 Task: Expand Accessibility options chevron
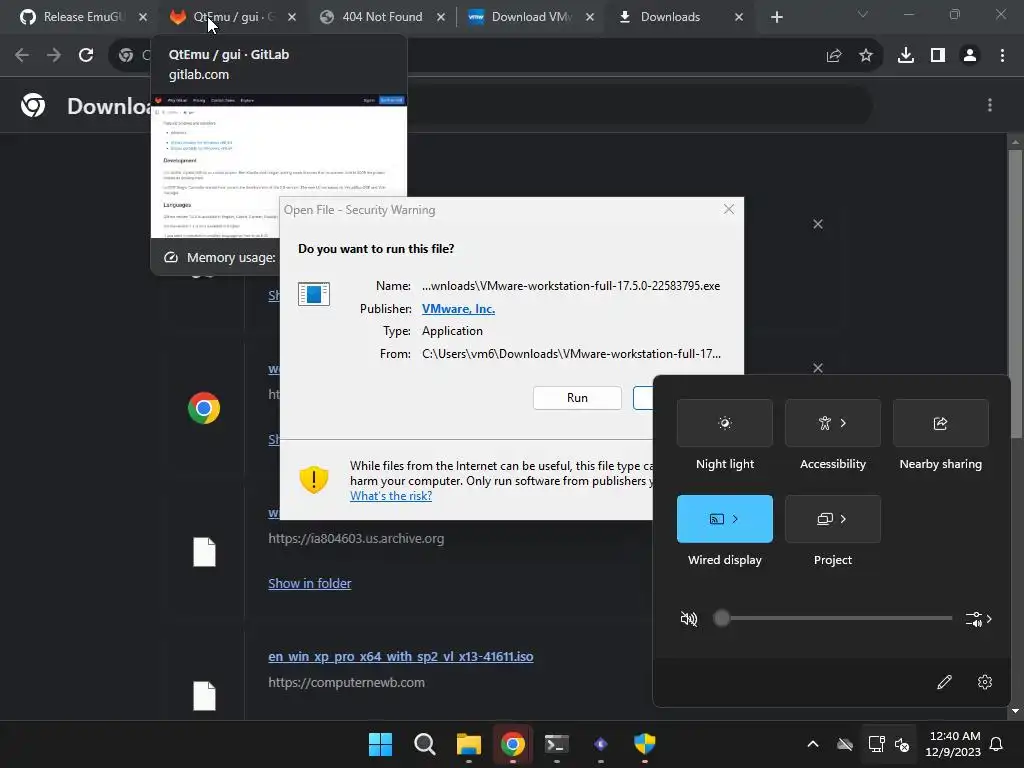[x=844, y=423]
